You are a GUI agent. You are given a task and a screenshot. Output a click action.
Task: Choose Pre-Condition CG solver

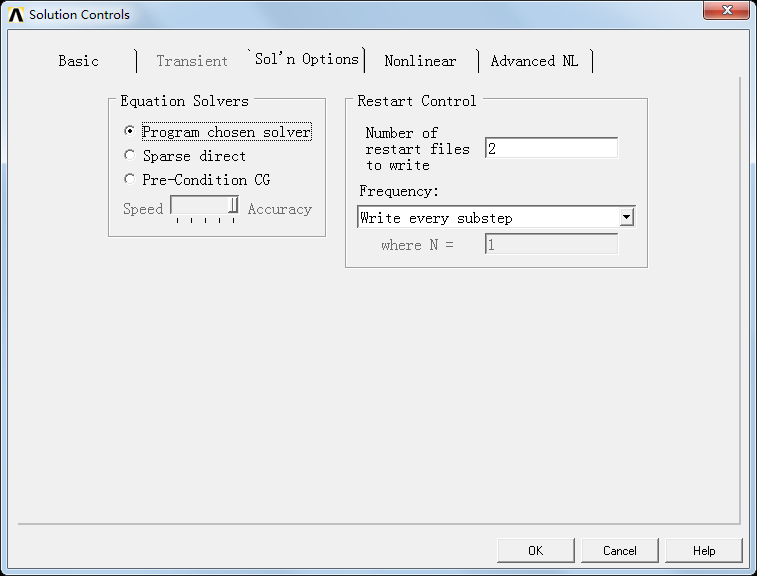130,179
